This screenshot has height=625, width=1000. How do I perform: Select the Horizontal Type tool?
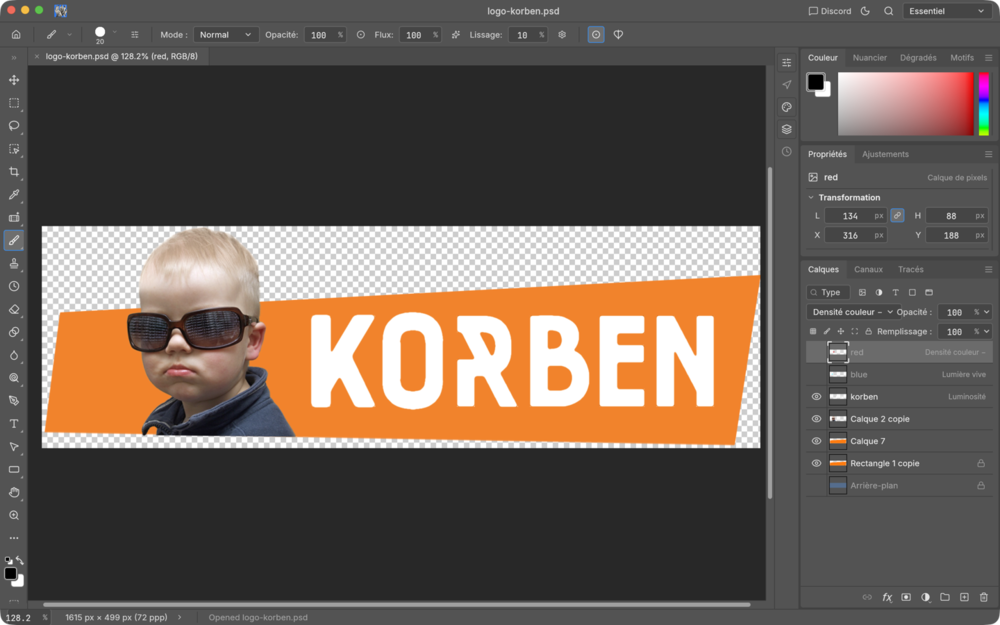pyautogui.click(x=14, y=424)
